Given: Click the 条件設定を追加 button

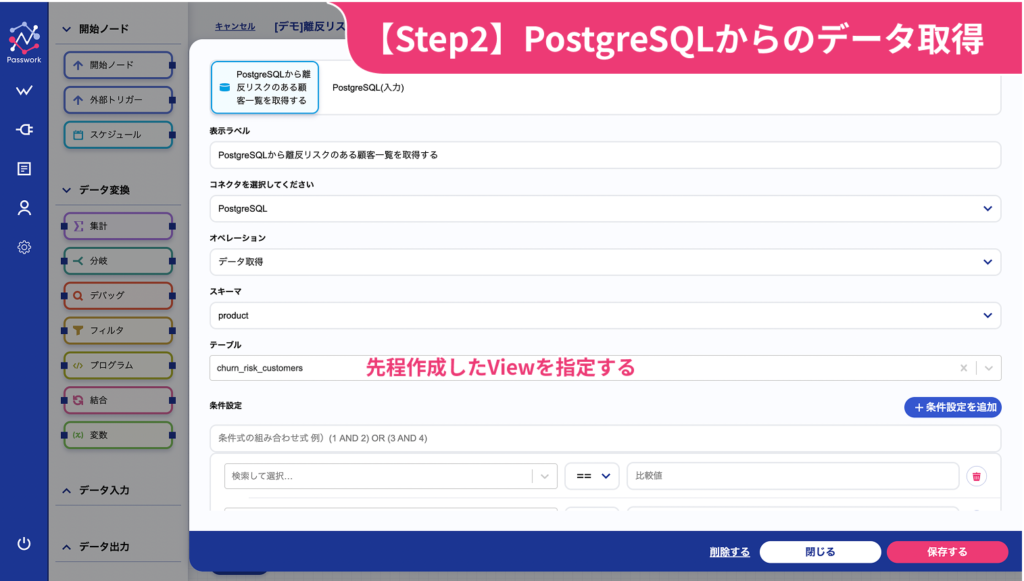Looking at the screenshot, I should point(953,407).
